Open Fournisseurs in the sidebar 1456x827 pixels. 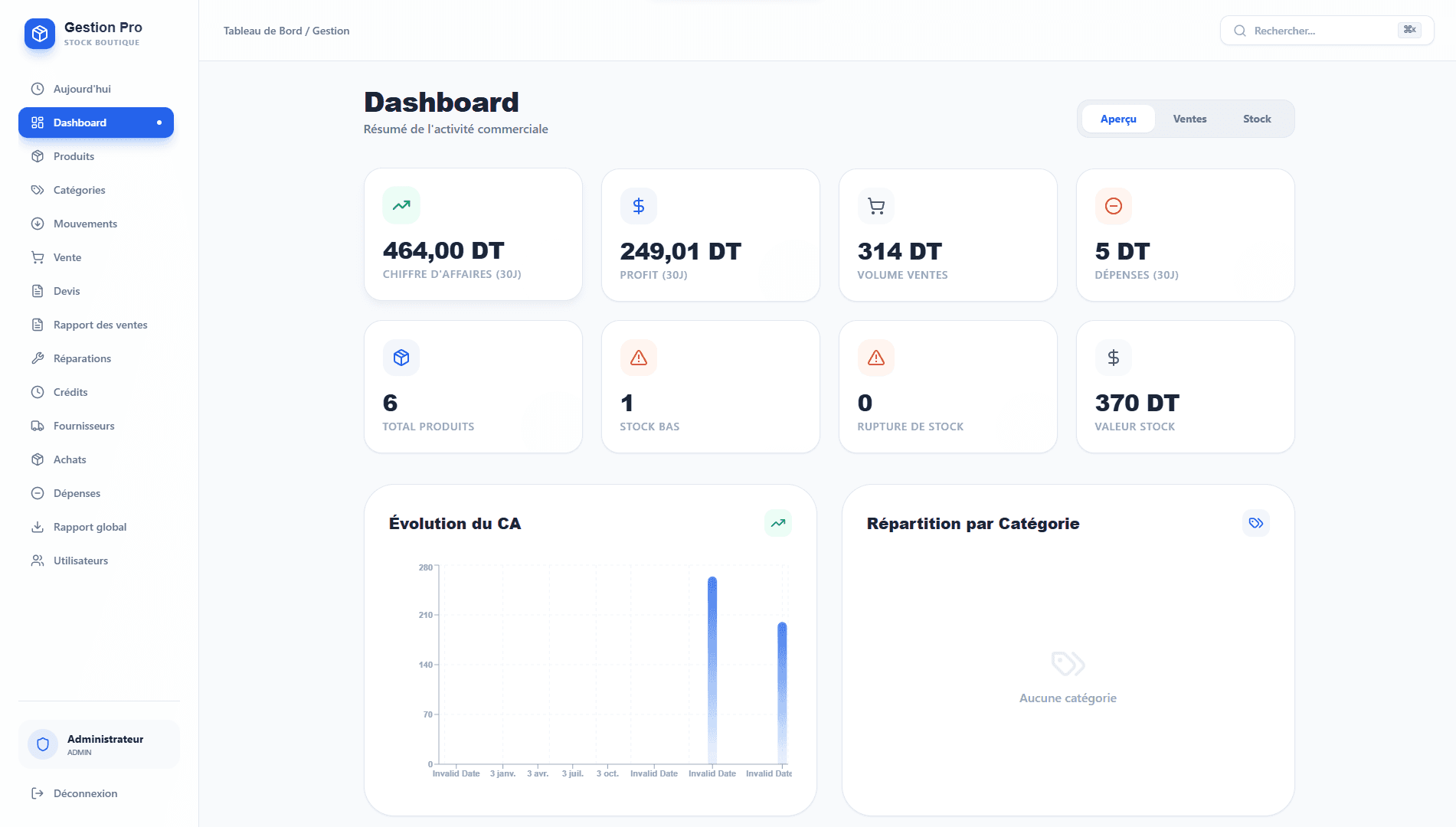tap(96, 426)
